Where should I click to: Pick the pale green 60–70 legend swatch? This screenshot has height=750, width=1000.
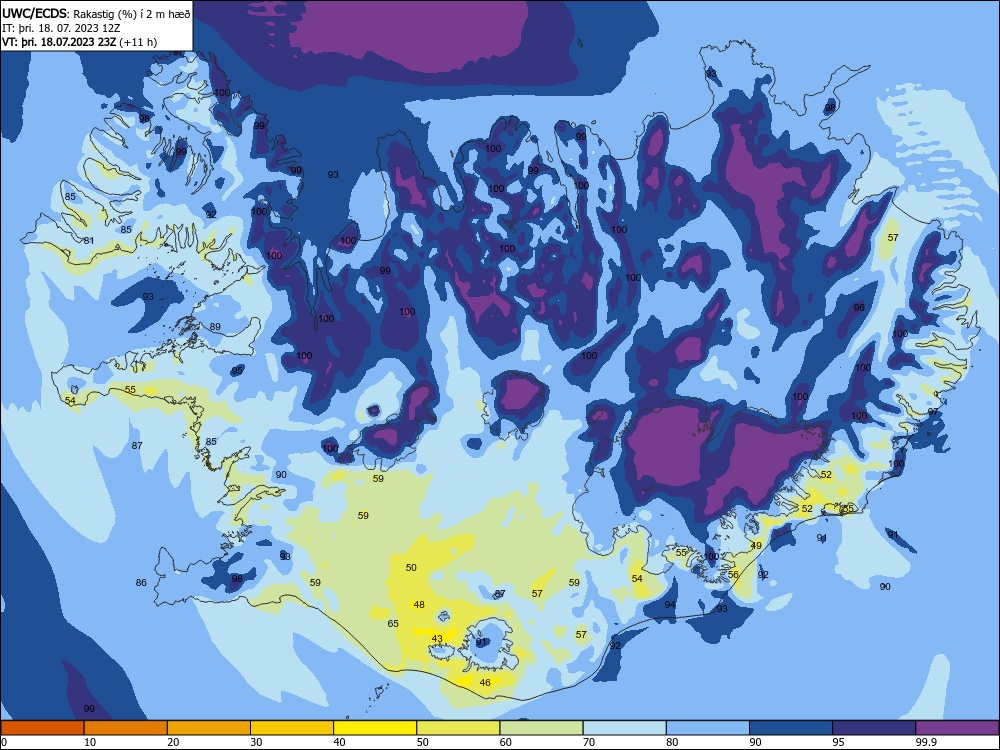pos(541,728)
